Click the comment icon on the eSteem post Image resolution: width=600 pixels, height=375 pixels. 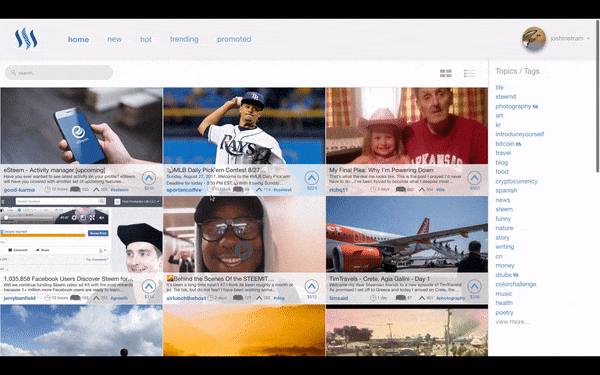point(75,189)
